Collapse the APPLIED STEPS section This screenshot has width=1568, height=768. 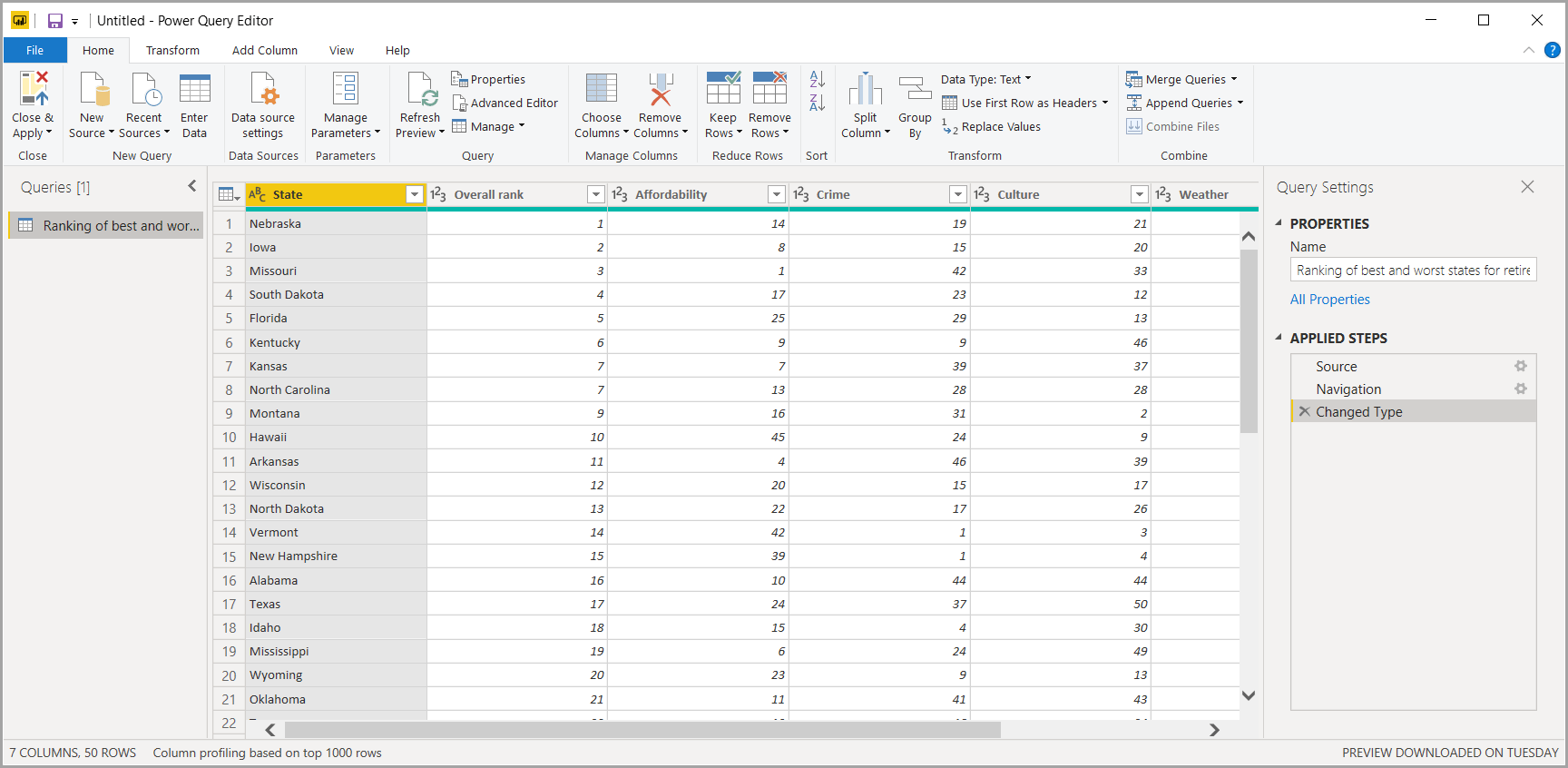1279,338
